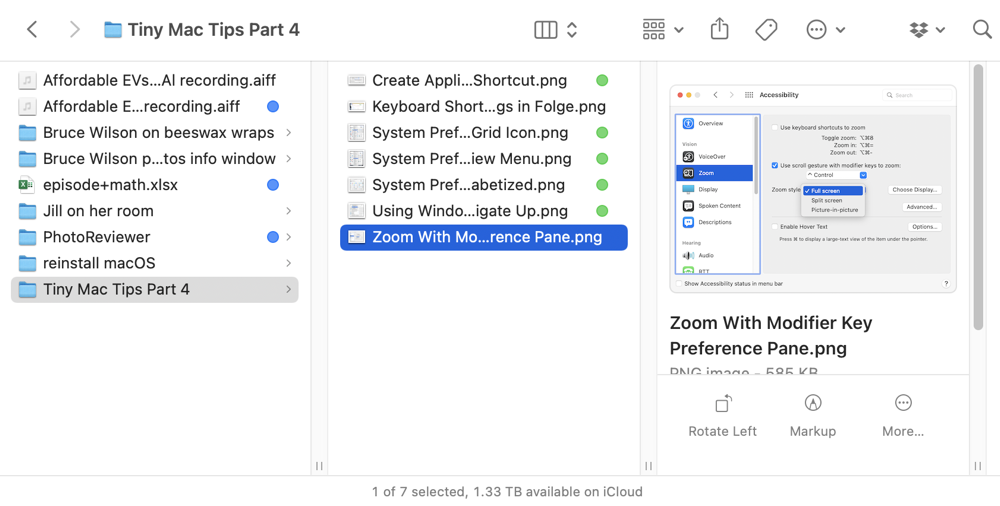Click the Accessibility preview thumbnail
The height and width of the screenshot is (506, 1000).
coord(812,188)
